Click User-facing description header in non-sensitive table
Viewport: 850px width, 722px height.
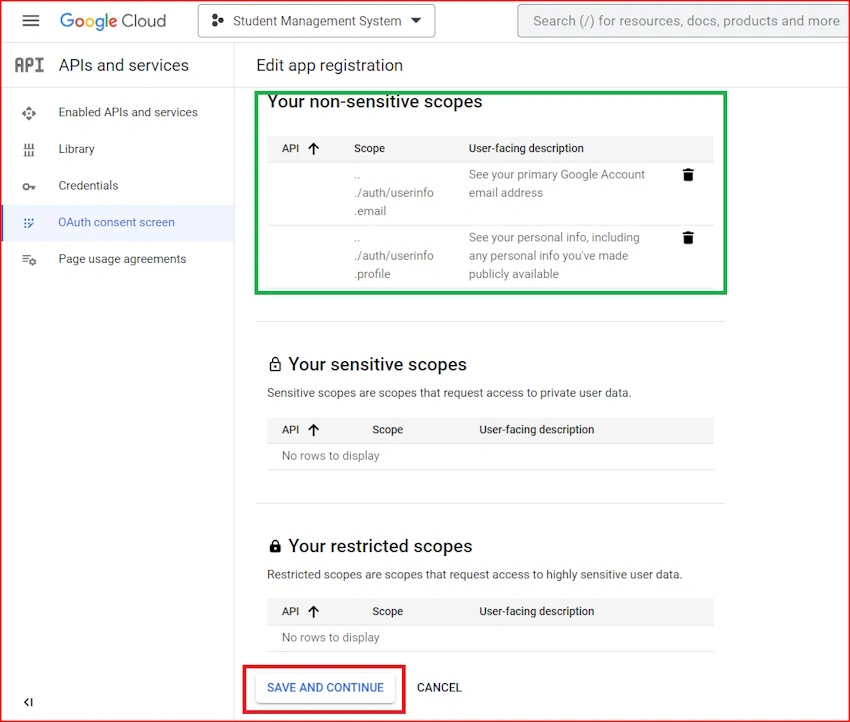tap(526, 148)
